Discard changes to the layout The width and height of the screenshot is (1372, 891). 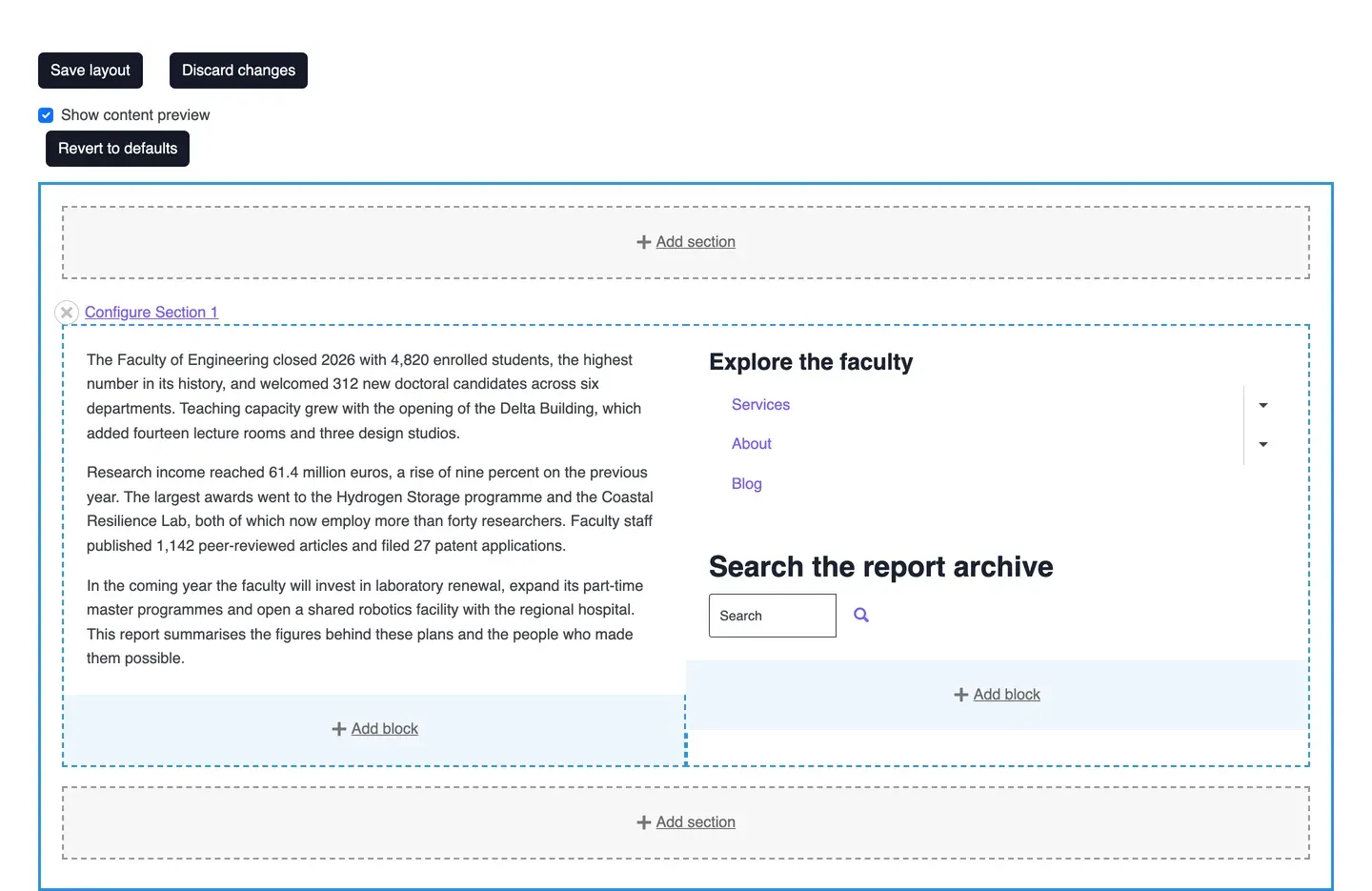(x=238, y=71)
